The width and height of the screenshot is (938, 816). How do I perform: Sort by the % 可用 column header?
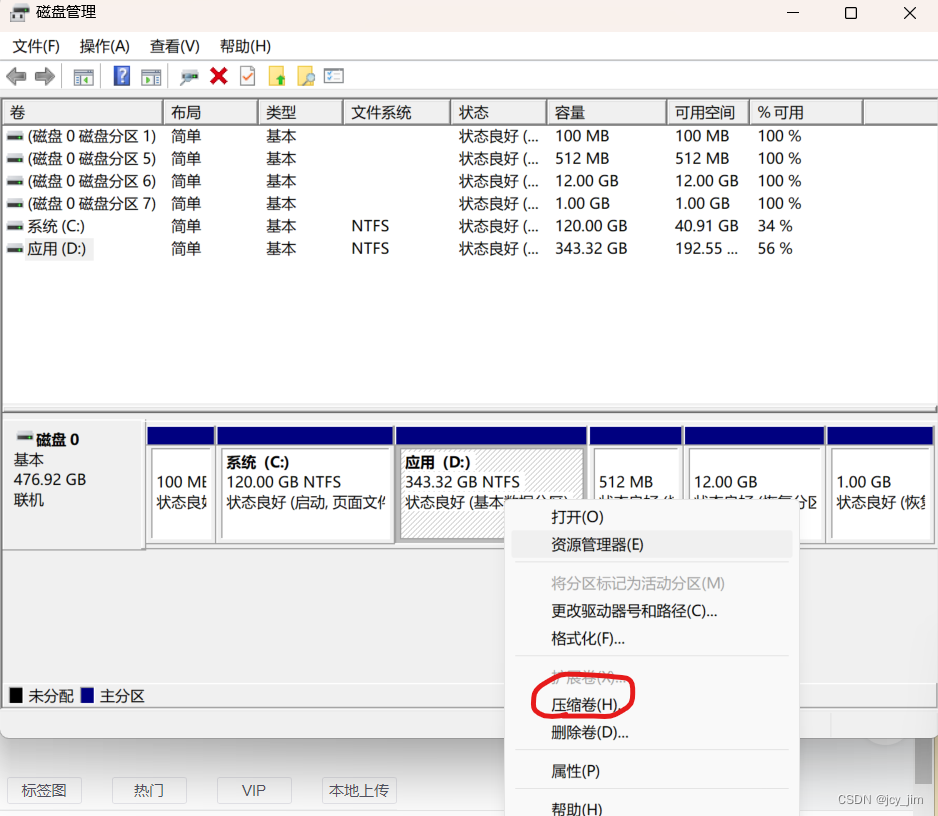(x=806, y=112)
